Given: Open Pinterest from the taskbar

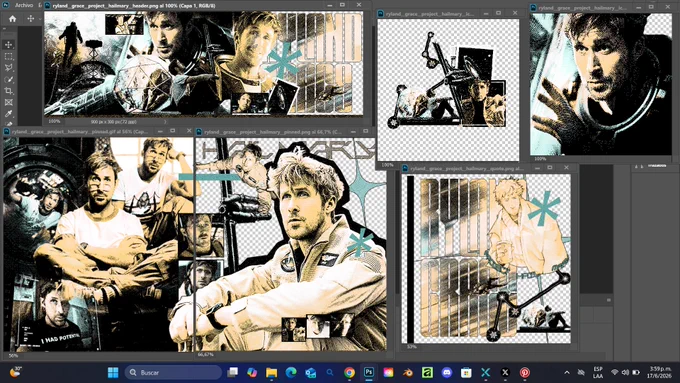Looking at the screenshot, I should (525, 373).
